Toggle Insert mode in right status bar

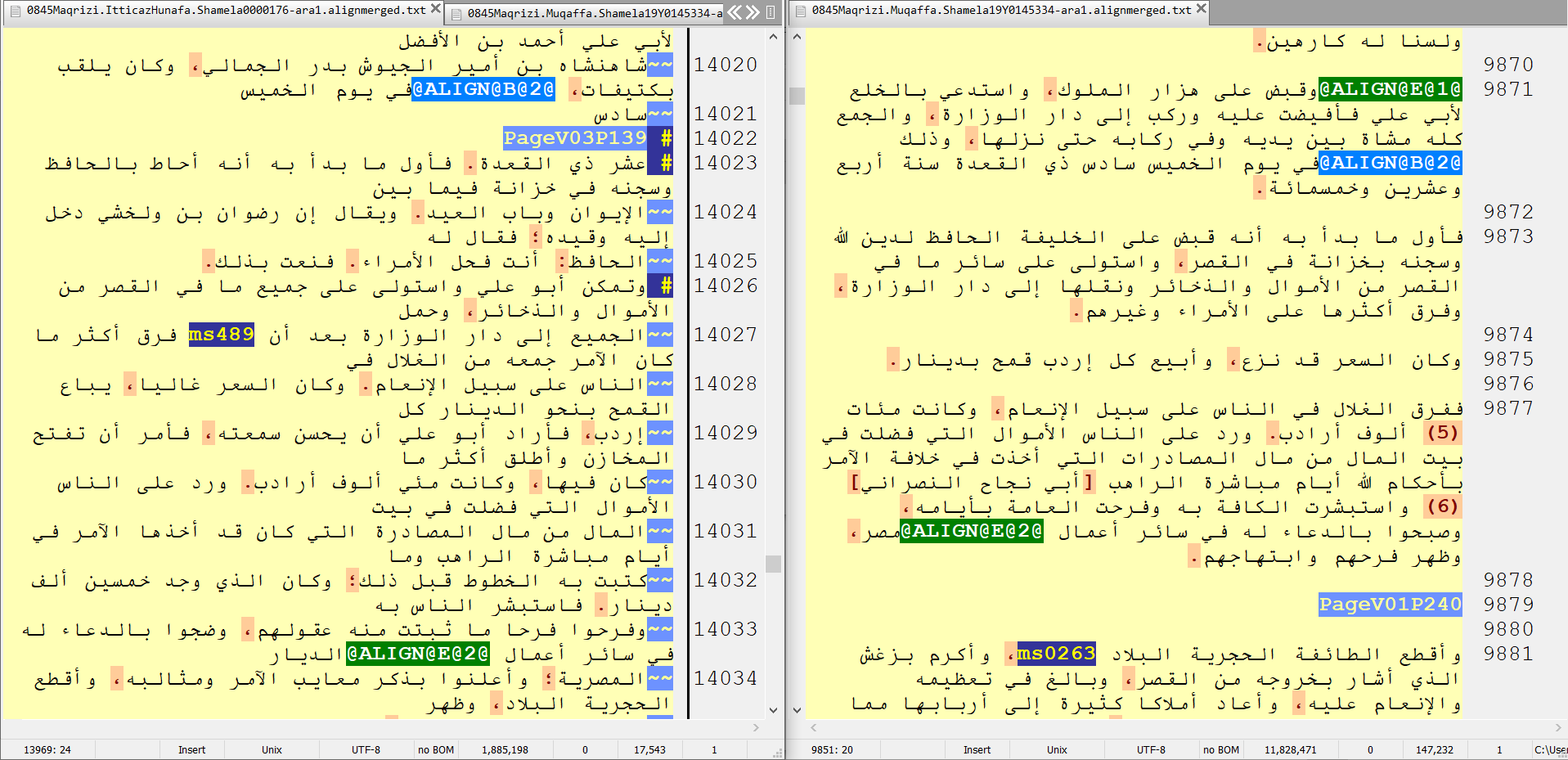[977, 749]
